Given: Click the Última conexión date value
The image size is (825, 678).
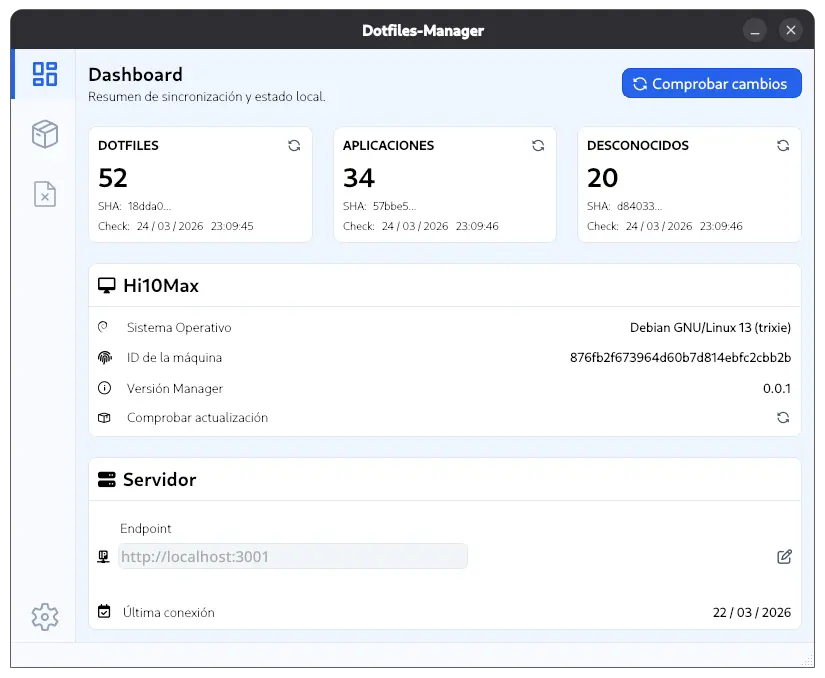Looking at the screenshot, I should [751, 612].
